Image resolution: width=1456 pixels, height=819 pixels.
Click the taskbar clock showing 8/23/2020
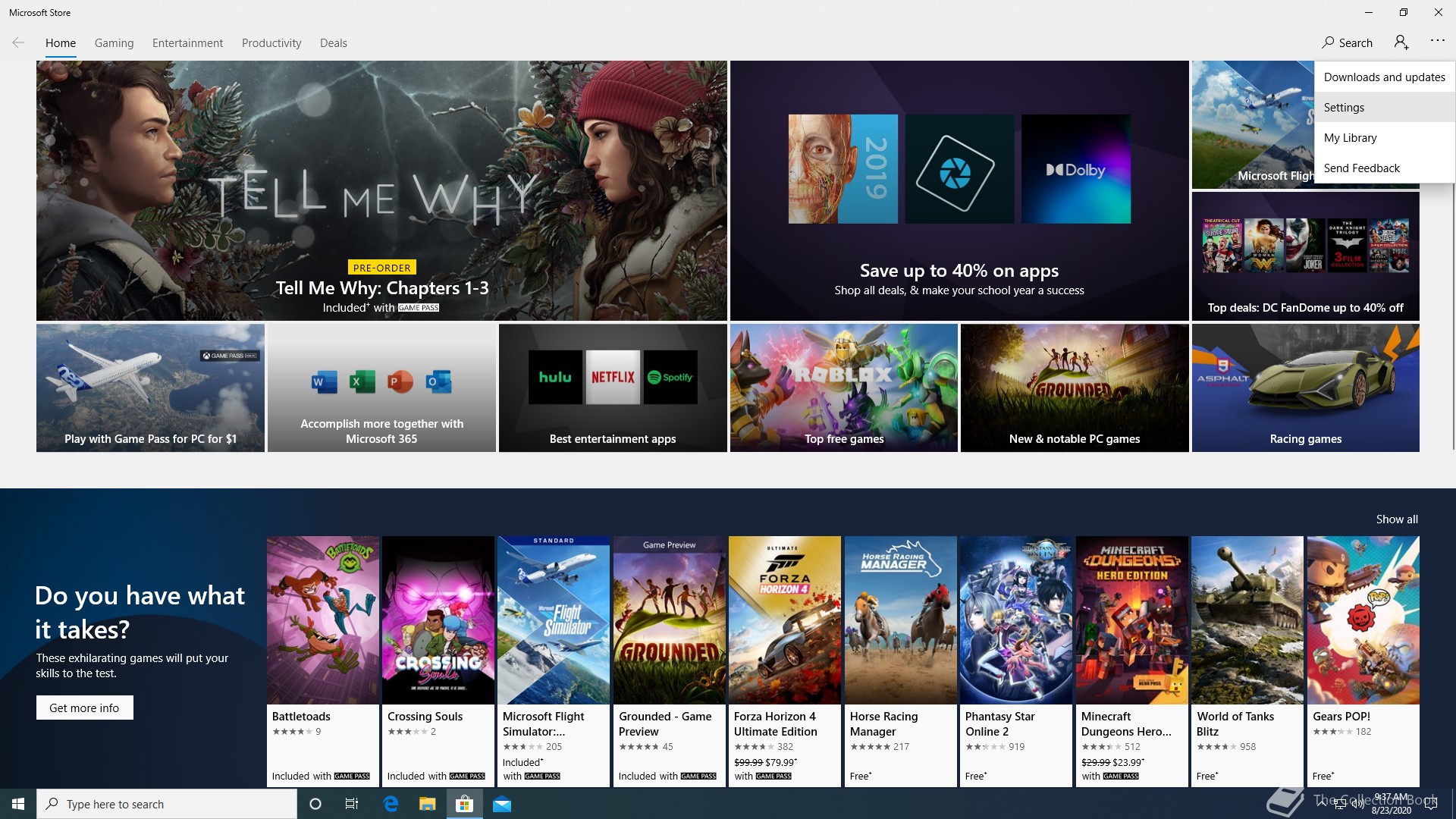pos(1391,804)
